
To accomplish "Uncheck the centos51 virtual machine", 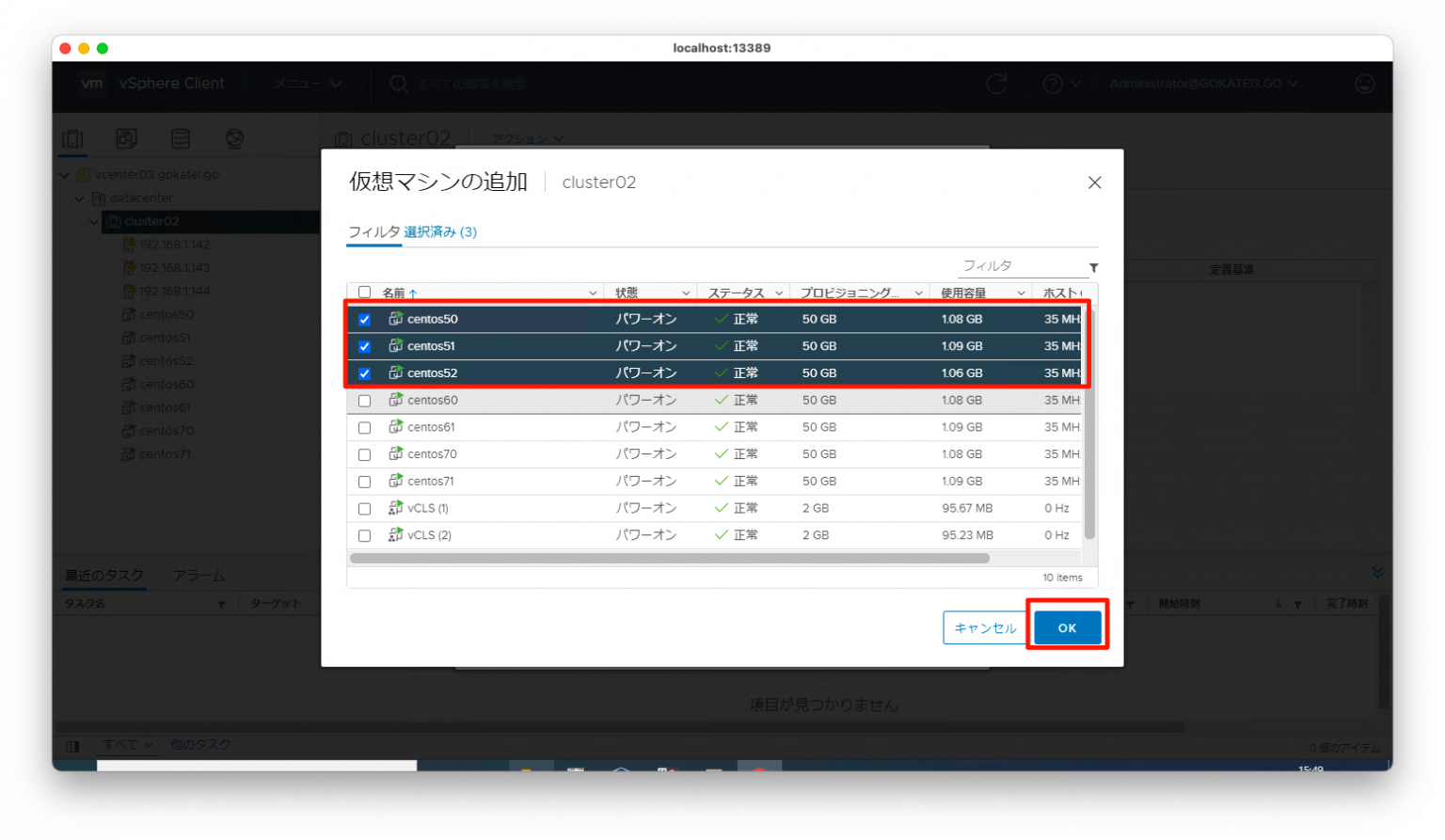I will tap(364, 345).
